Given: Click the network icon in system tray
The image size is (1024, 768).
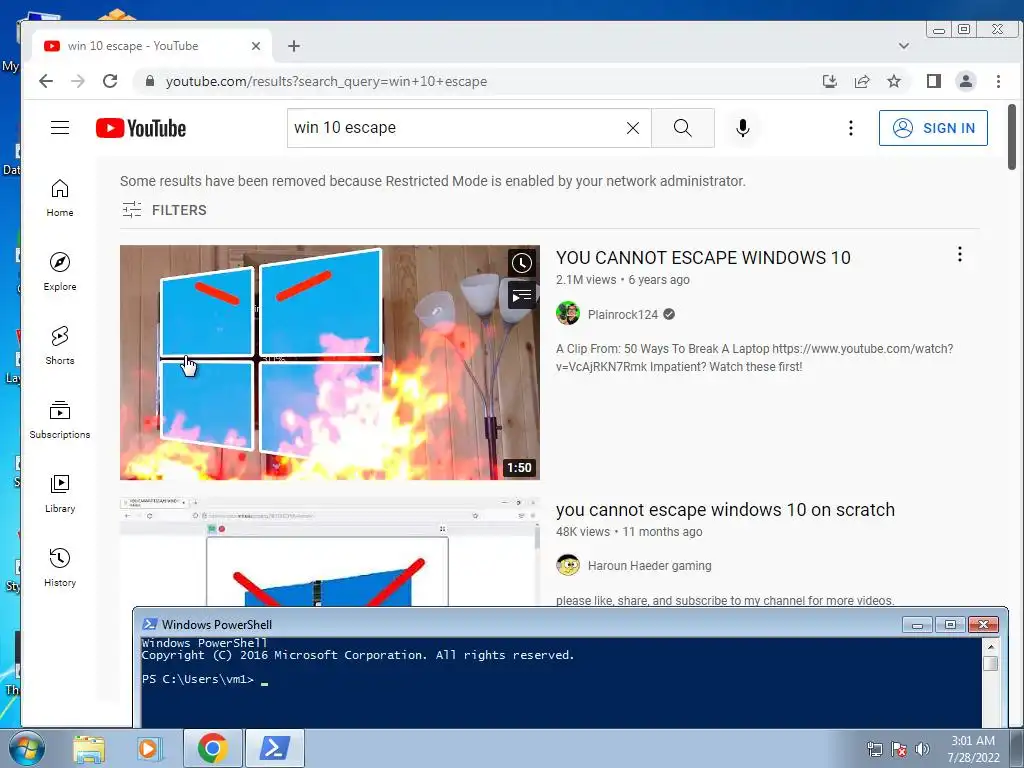Looking at the screenshot, I should point(874,749).
